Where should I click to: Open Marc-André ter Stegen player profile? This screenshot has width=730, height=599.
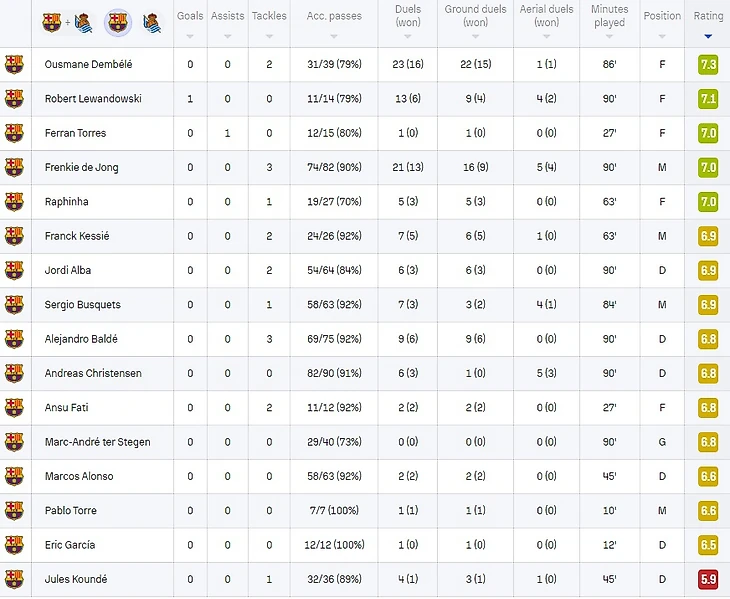(x=97, y=442)
